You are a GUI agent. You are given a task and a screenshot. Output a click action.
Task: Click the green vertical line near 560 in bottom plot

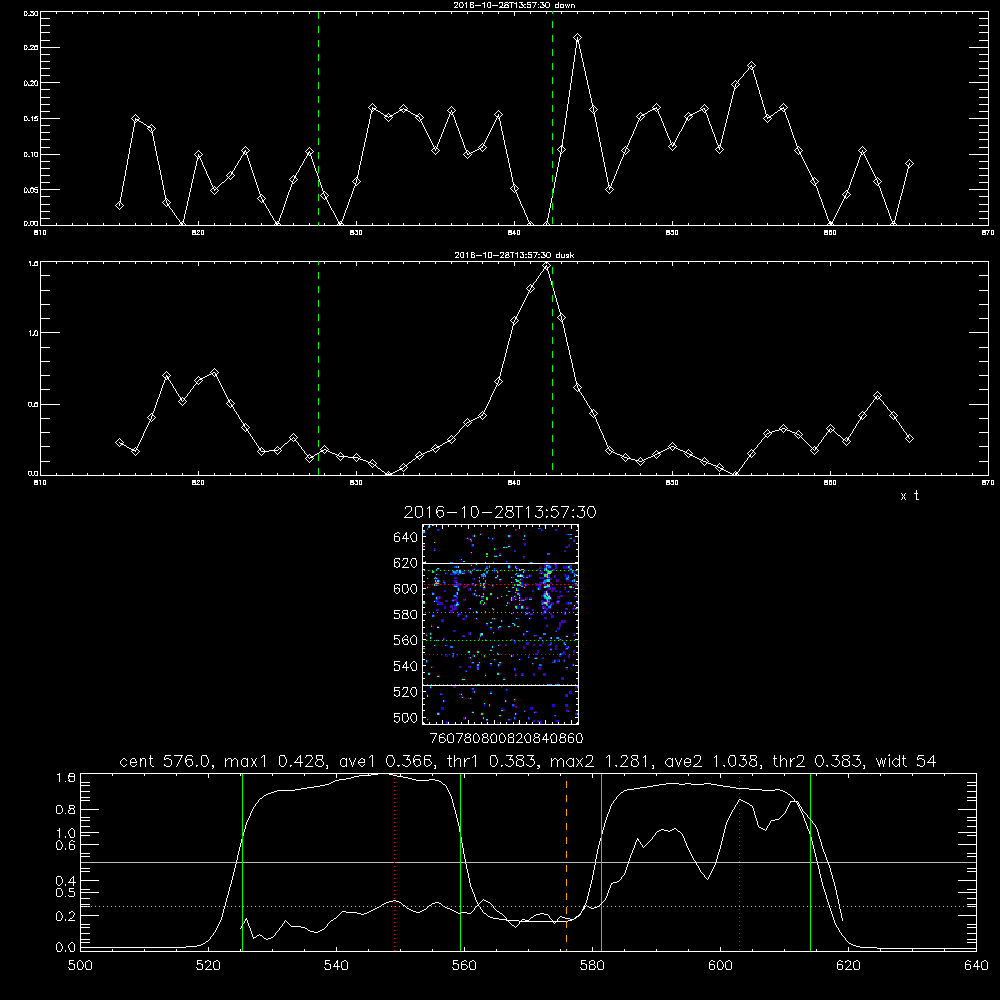[x=460, y=861]
